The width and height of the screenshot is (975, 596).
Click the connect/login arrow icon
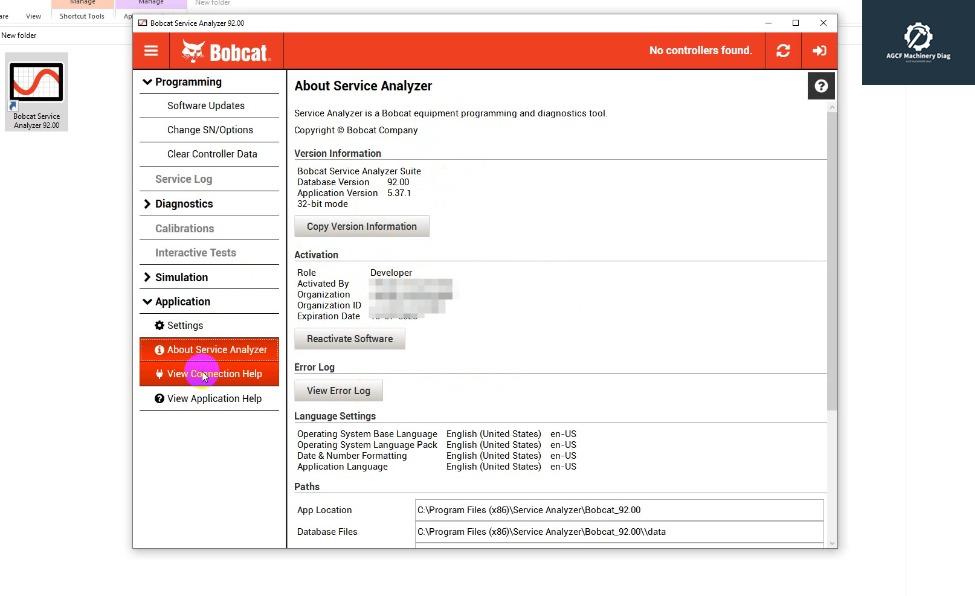819,51
